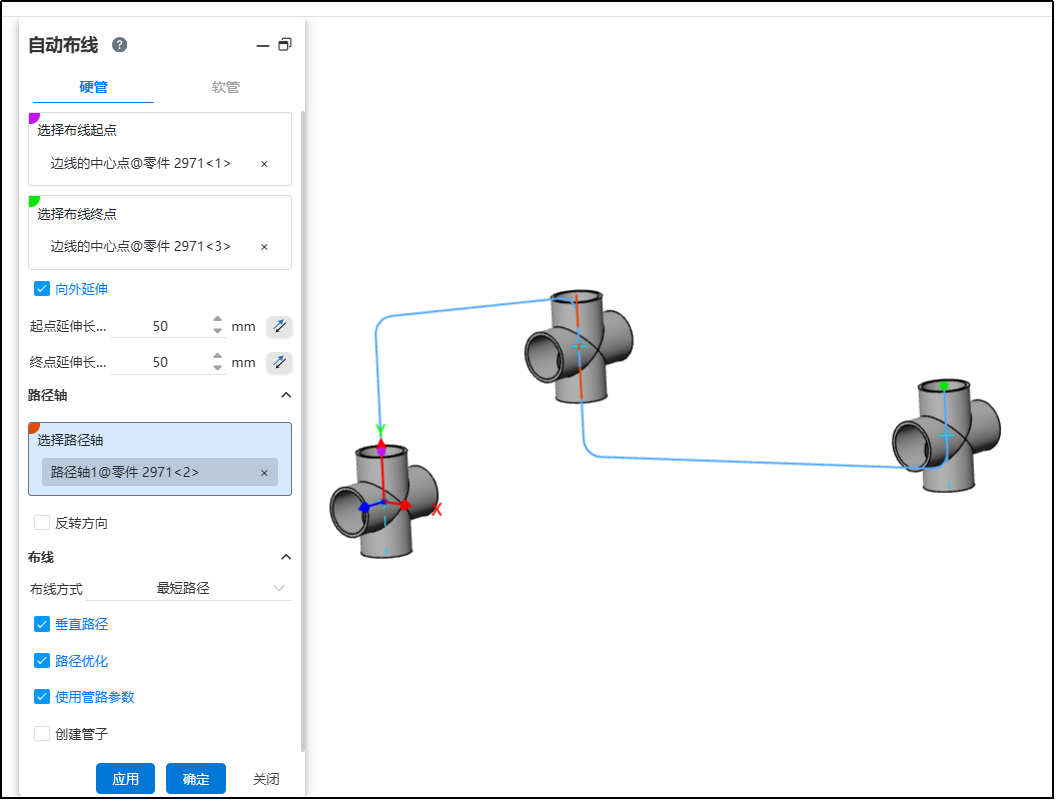Click the 确定 button
The image size is (1056, 801).
[x=196, y=779]
